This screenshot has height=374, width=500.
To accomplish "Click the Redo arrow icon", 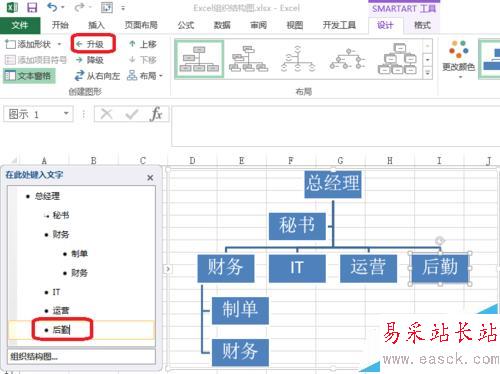I will [x=79, y=7].
